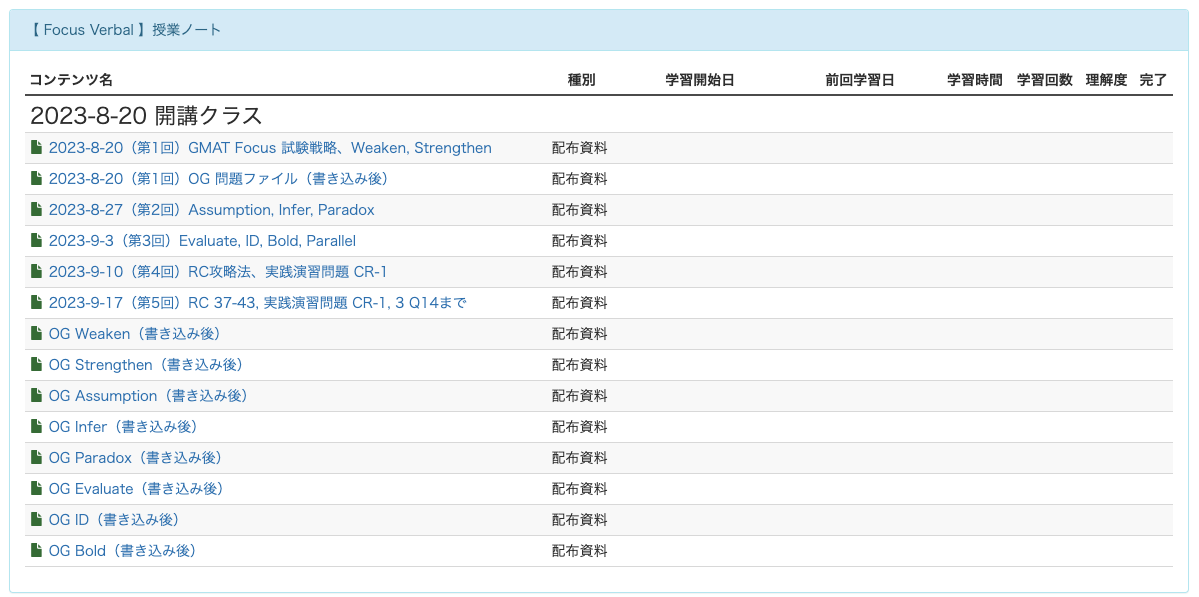Screen dimensions: 1199x597
Task: Click the コンテンツ名 column header
Action: point(71,80)
